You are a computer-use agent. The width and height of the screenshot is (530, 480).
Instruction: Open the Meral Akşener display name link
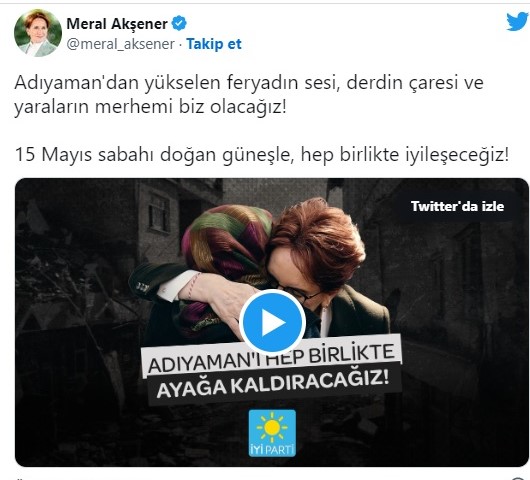(x=117, y=24)
